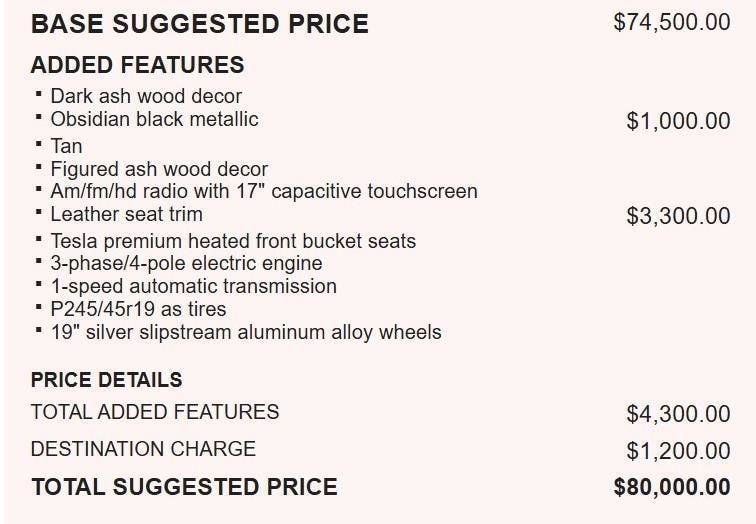The width and height of the screenshot is (756, 524).
Task: Click the Obsidian black metallic feature
Action: click(x=154, y=119)
